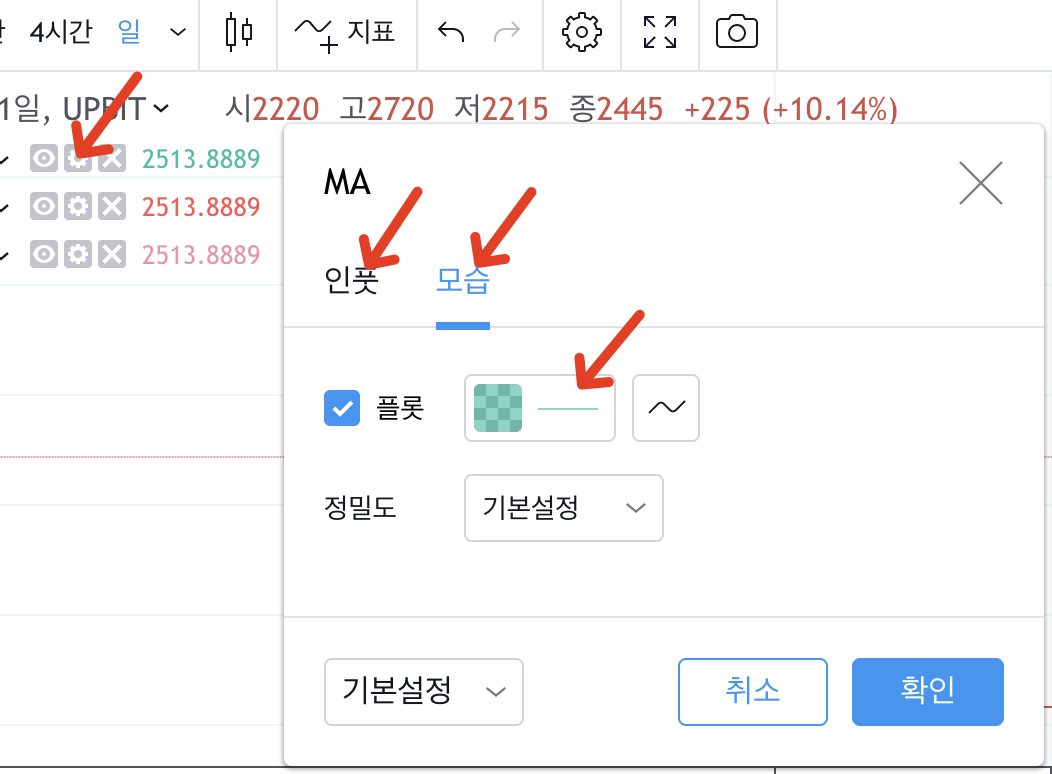Open settings for the second MA indicator

(x=78, y=206)
